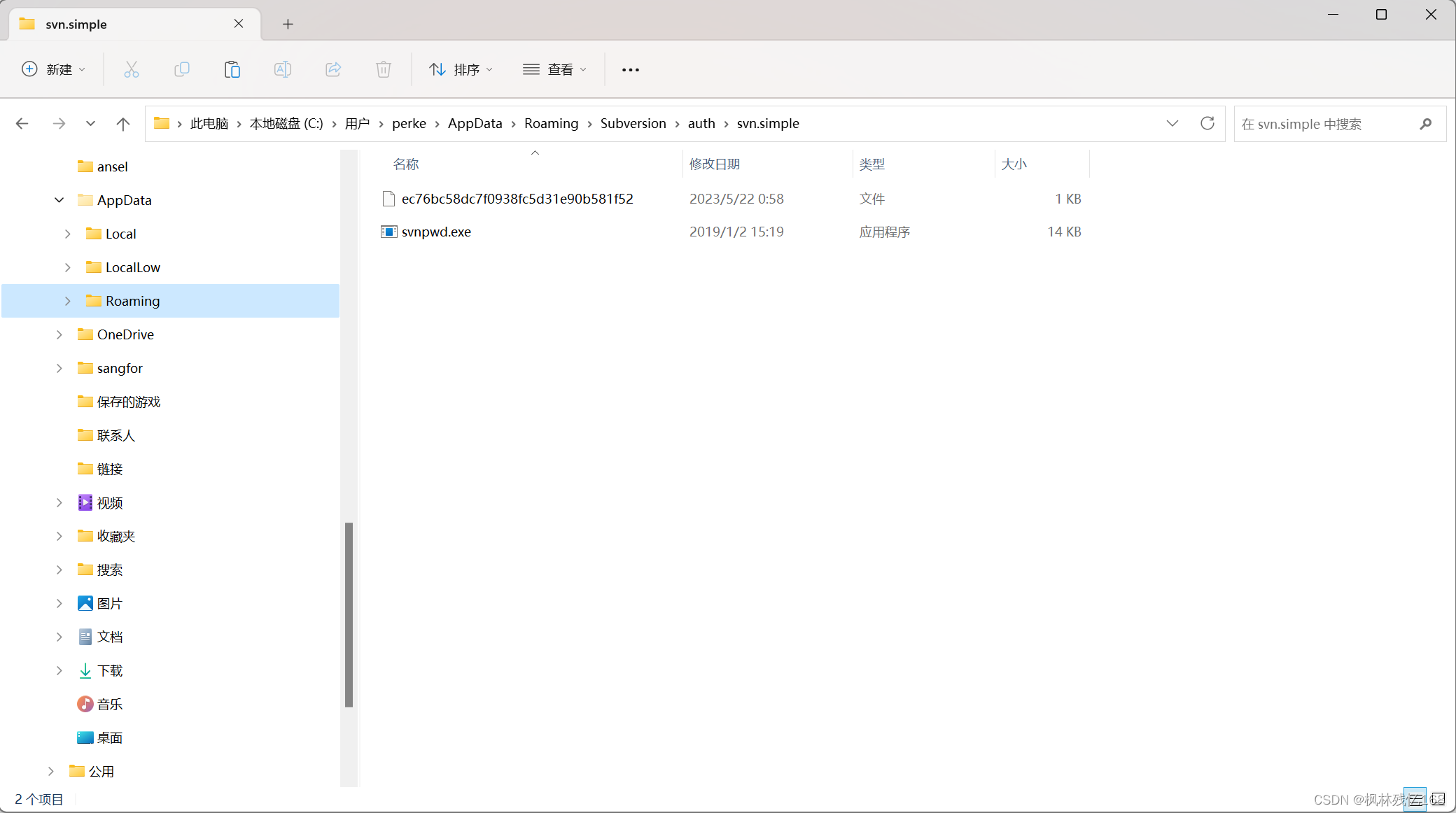
Task: Collapse the AppData tree node
Action: (59, 200)
